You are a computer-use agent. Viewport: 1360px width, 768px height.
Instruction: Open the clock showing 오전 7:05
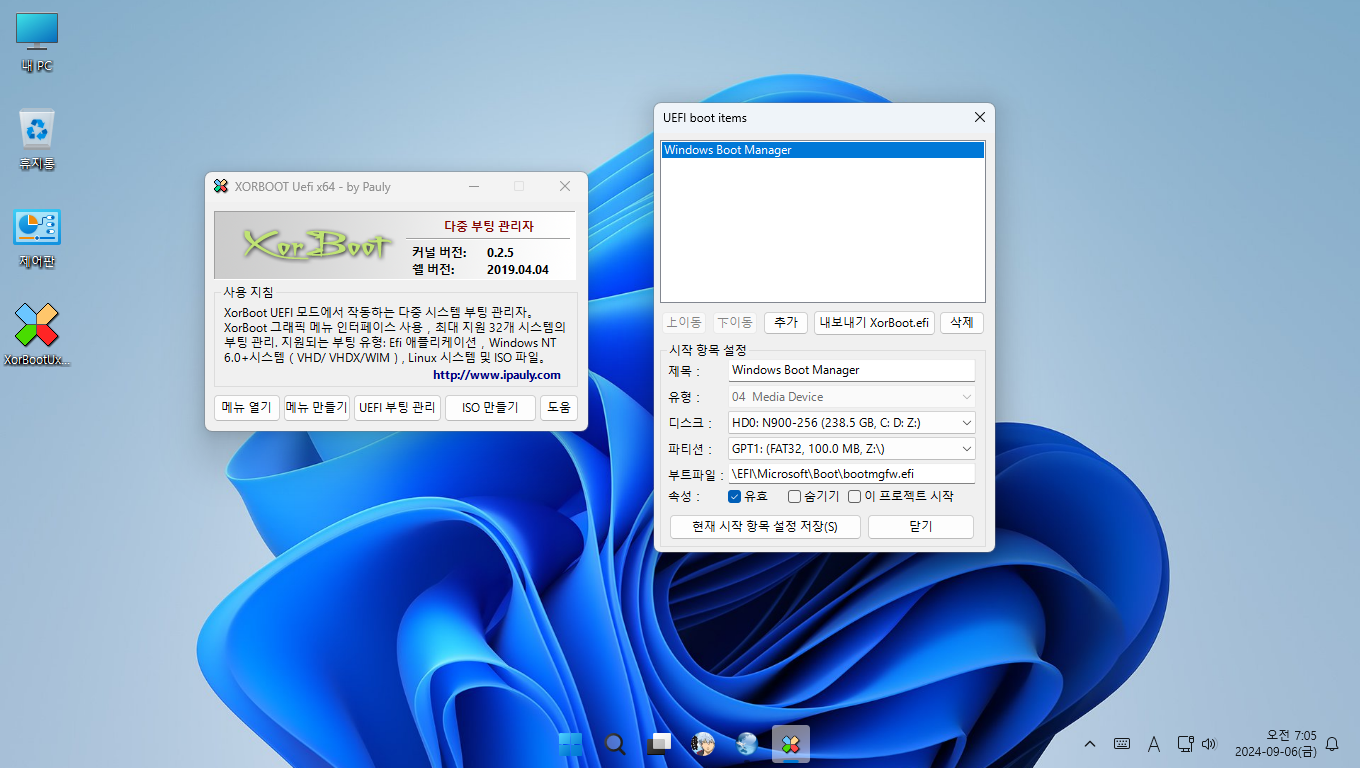pos(1275,744)
